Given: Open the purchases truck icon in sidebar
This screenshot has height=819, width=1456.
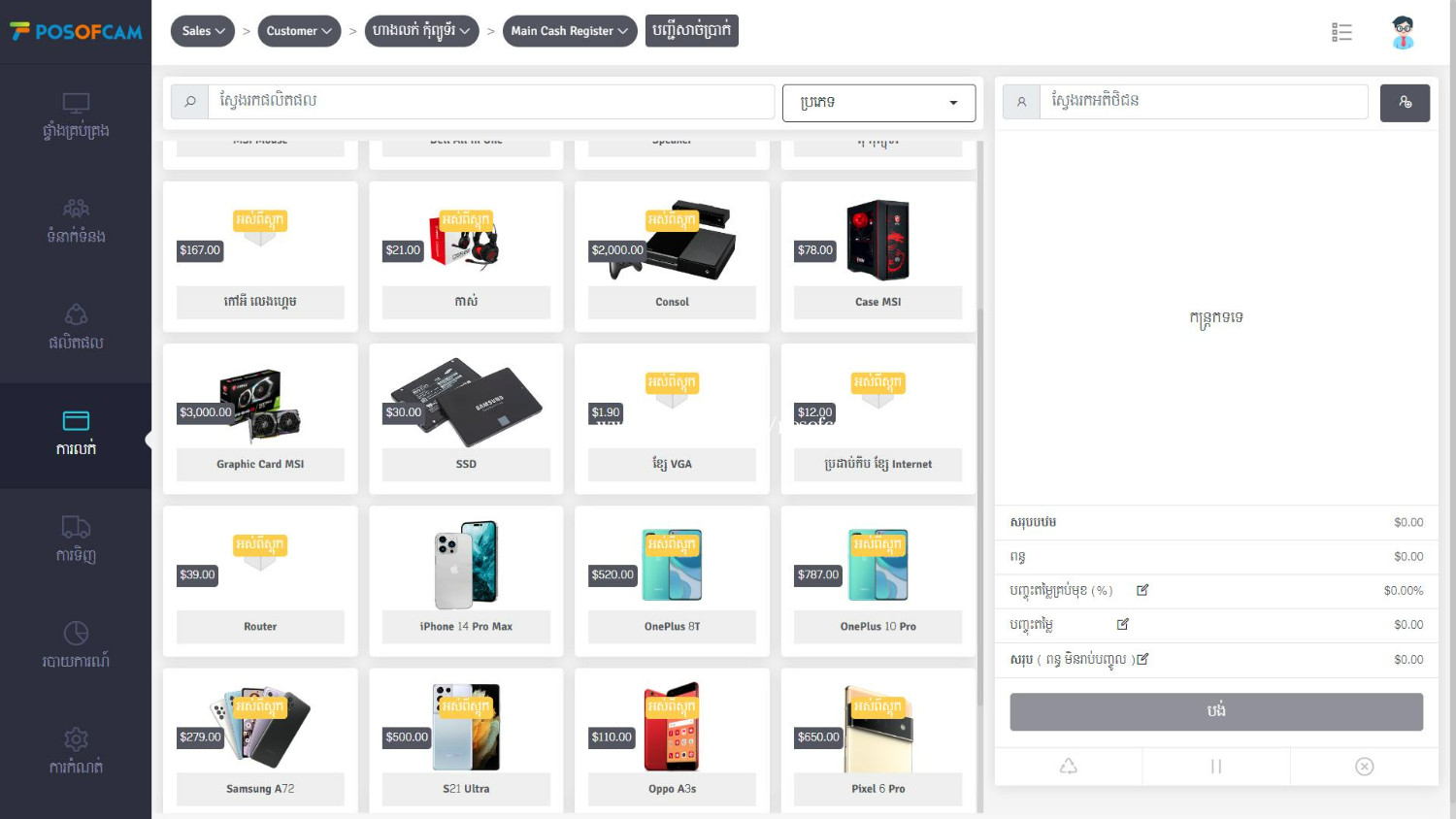Looking at the screenshot, I should coord(76,527).
